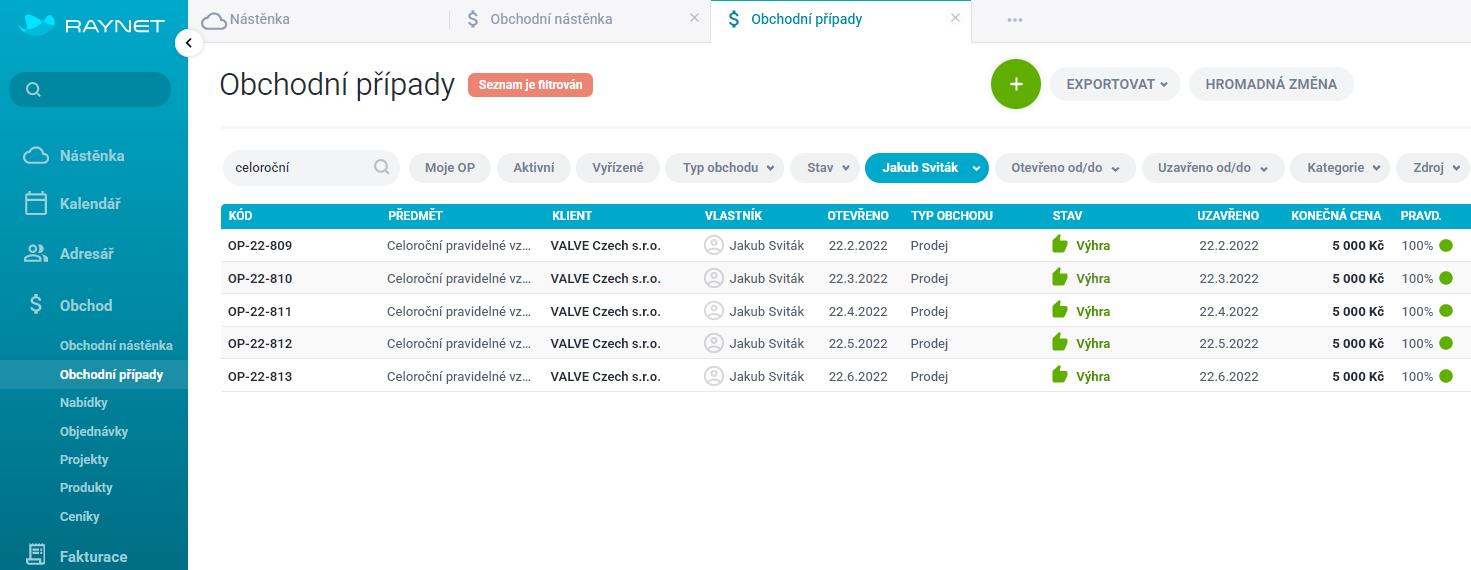Open the Uzavřeno od/do filter dropdown
This screenshot has height=570, width=1471.
(x=1213, y=168)
